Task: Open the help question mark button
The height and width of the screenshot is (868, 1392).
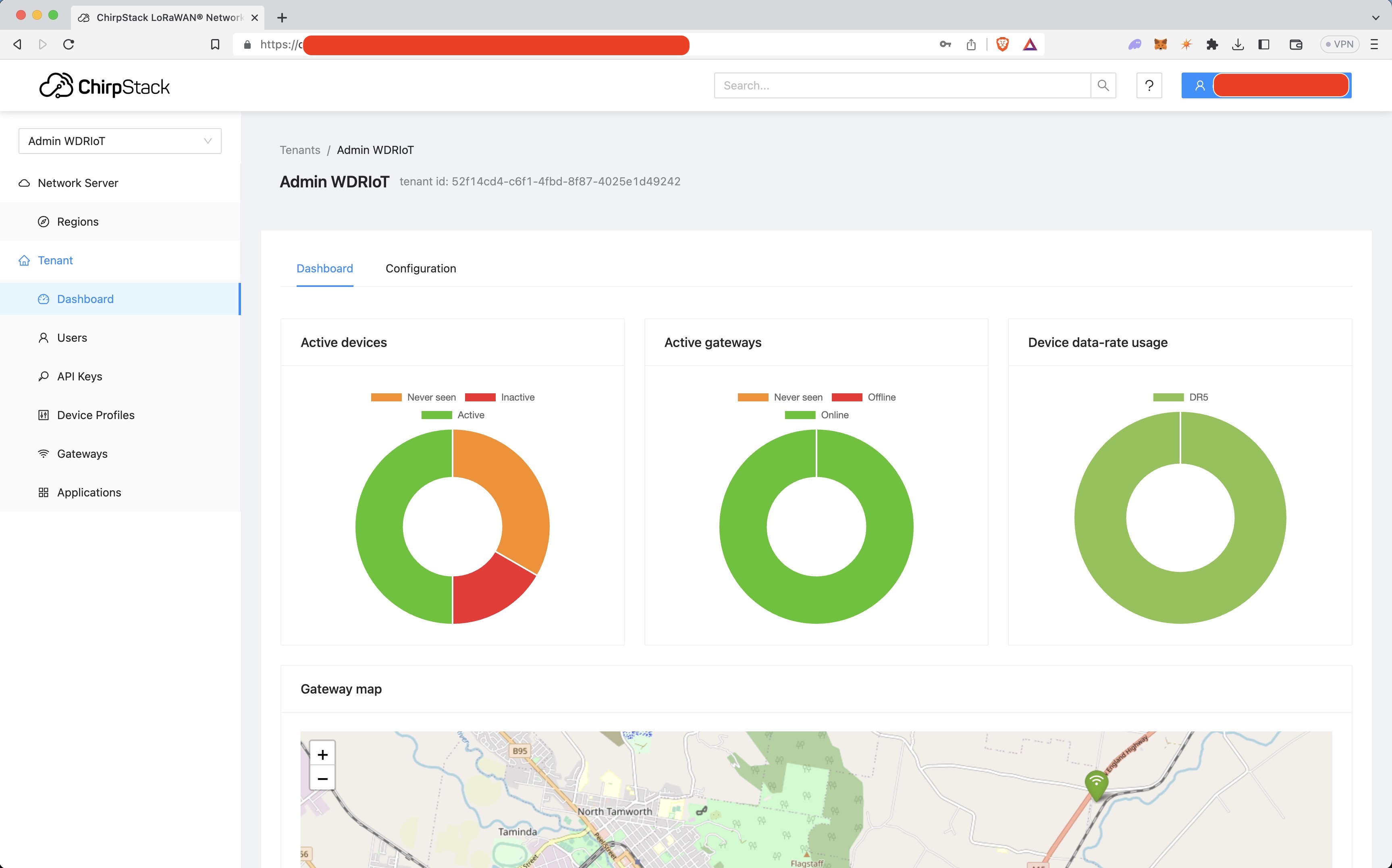Action: coord(1149,85)
